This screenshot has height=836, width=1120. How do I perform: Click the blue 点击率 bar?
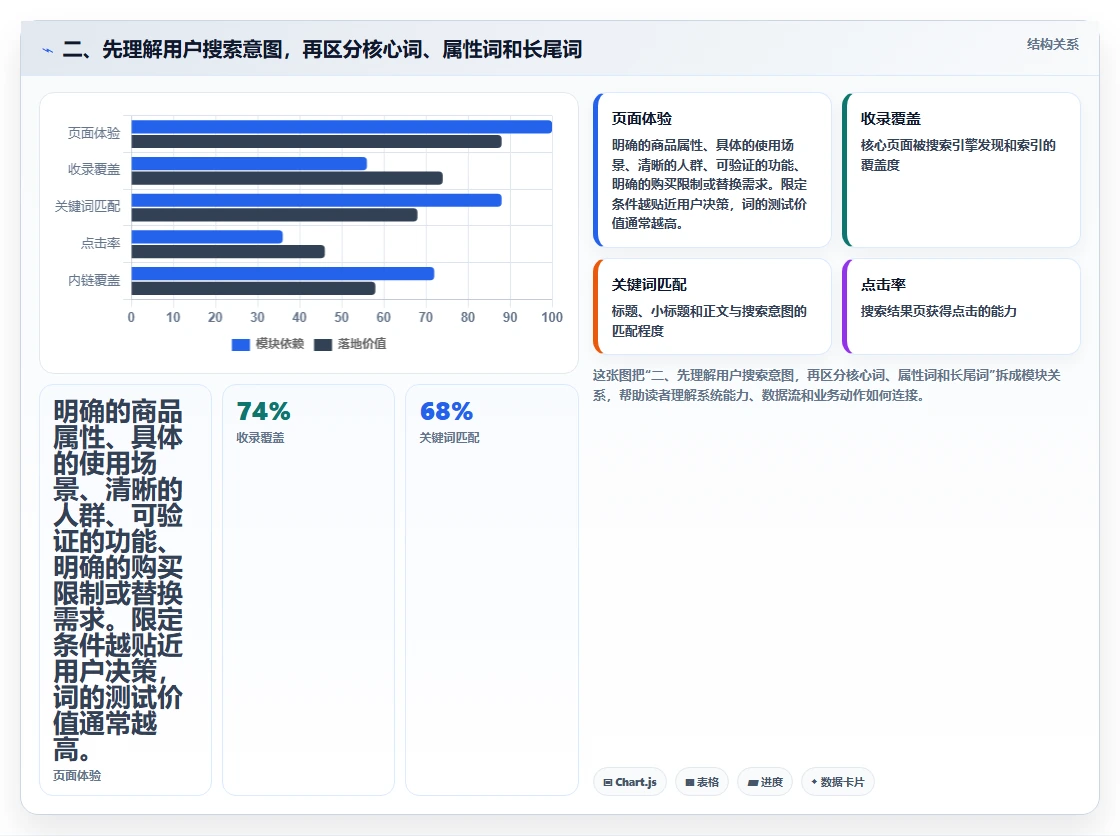[207, 237]
